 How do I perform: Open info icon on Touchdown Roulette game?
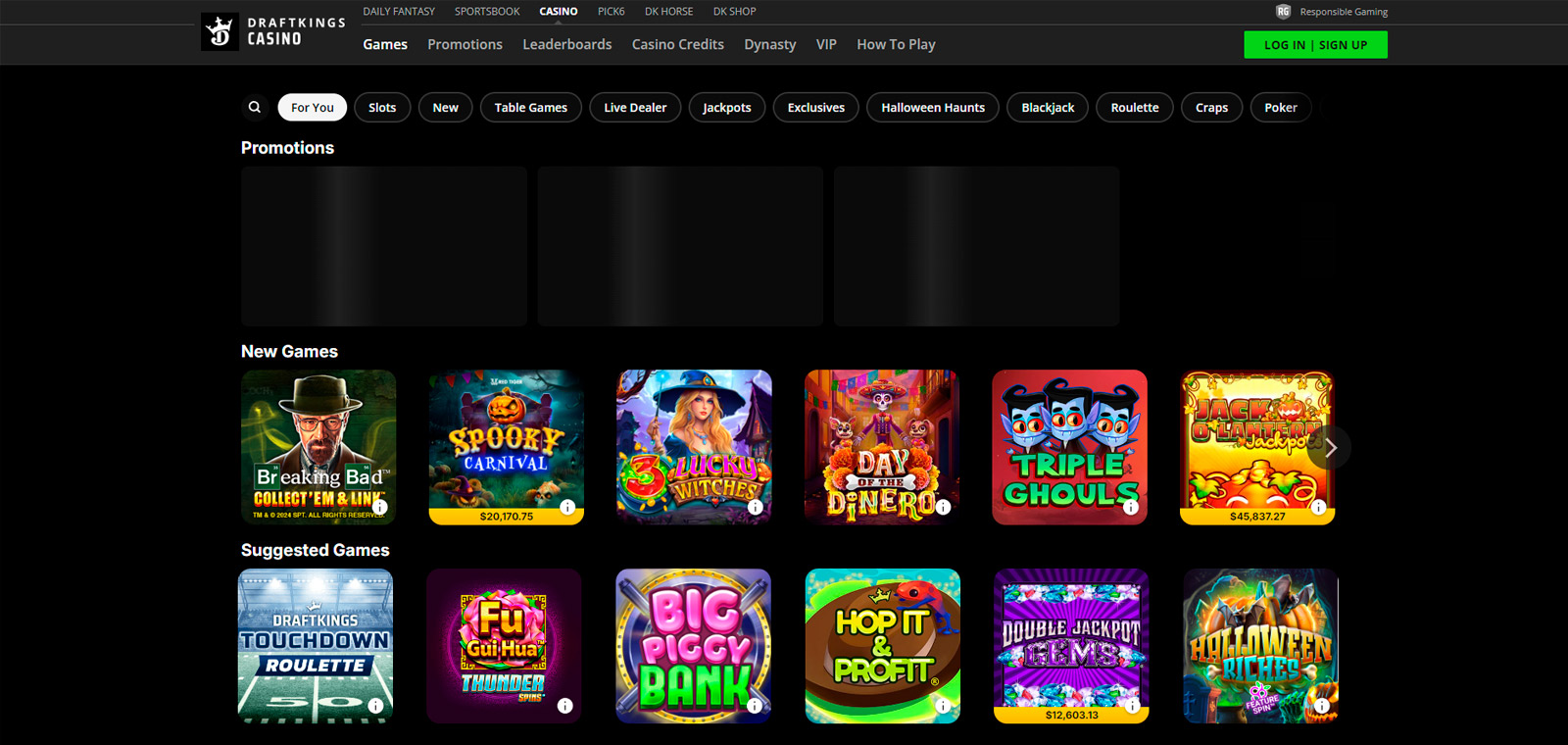(376, 706)
